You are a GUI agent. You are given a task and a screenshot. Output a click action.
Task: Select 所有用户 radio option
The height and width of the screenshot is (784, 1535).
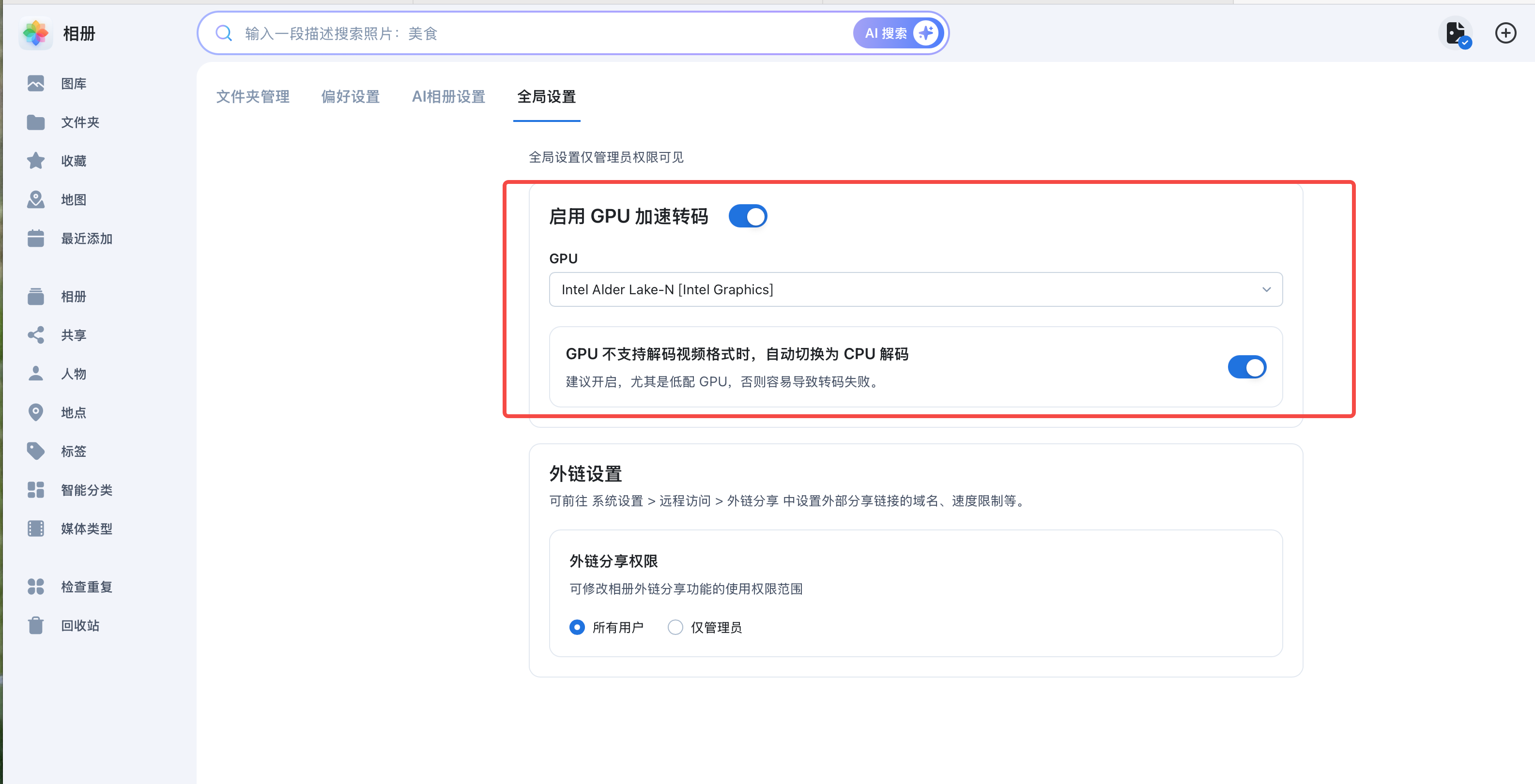pyautogui.click(x=577, y=627)
